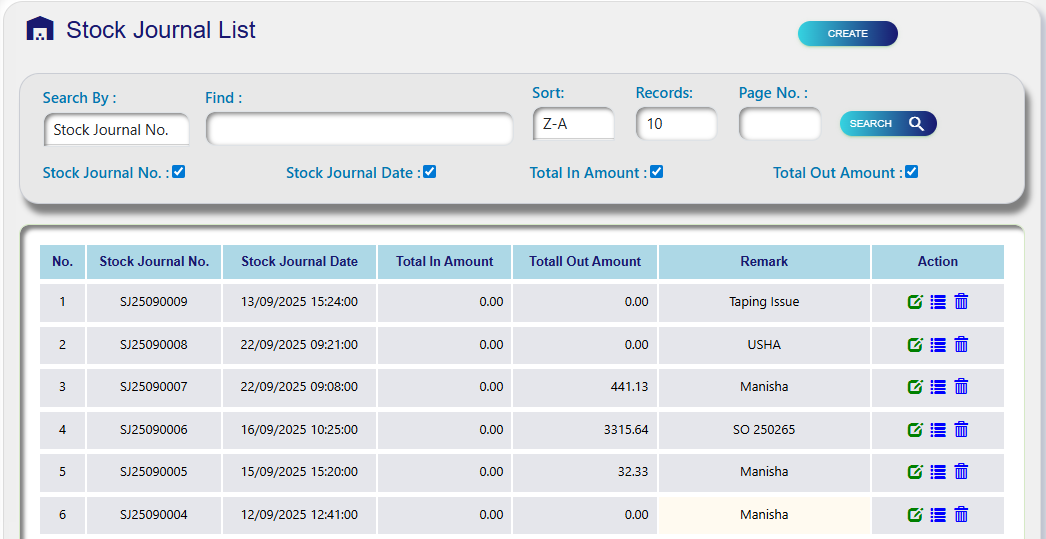Change the Records per page field
This screenshot has width=1046, height=539.
pos(676,124)
